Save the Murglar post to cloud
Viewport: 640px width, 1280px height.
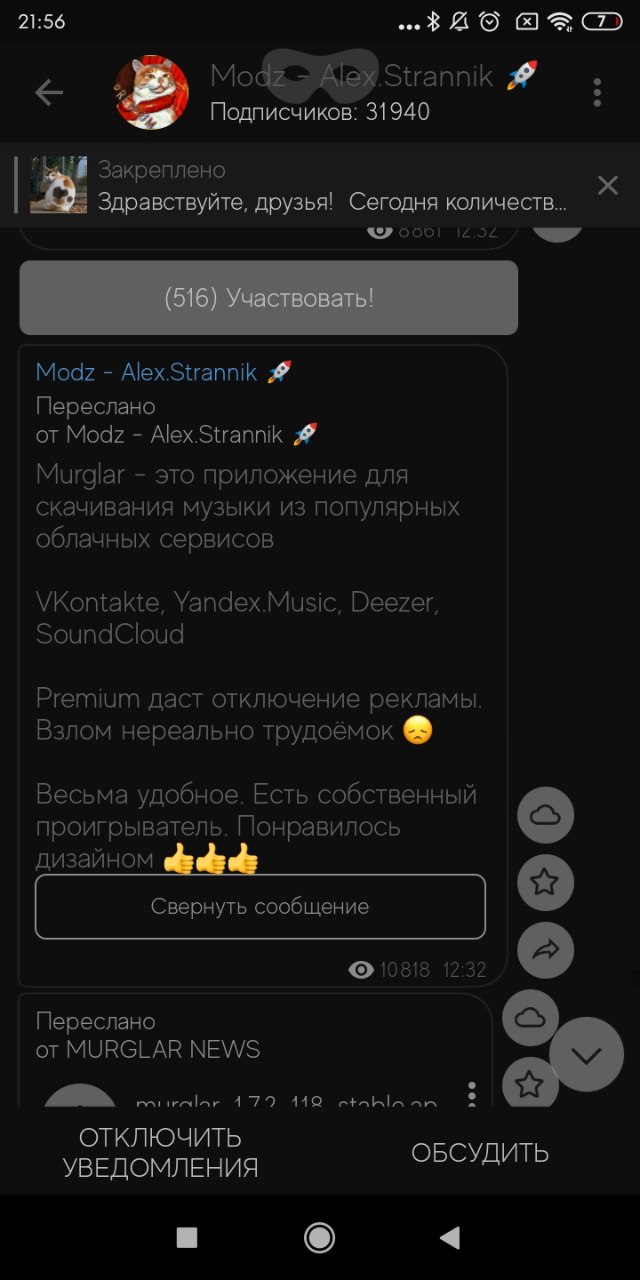click(545, 816)
